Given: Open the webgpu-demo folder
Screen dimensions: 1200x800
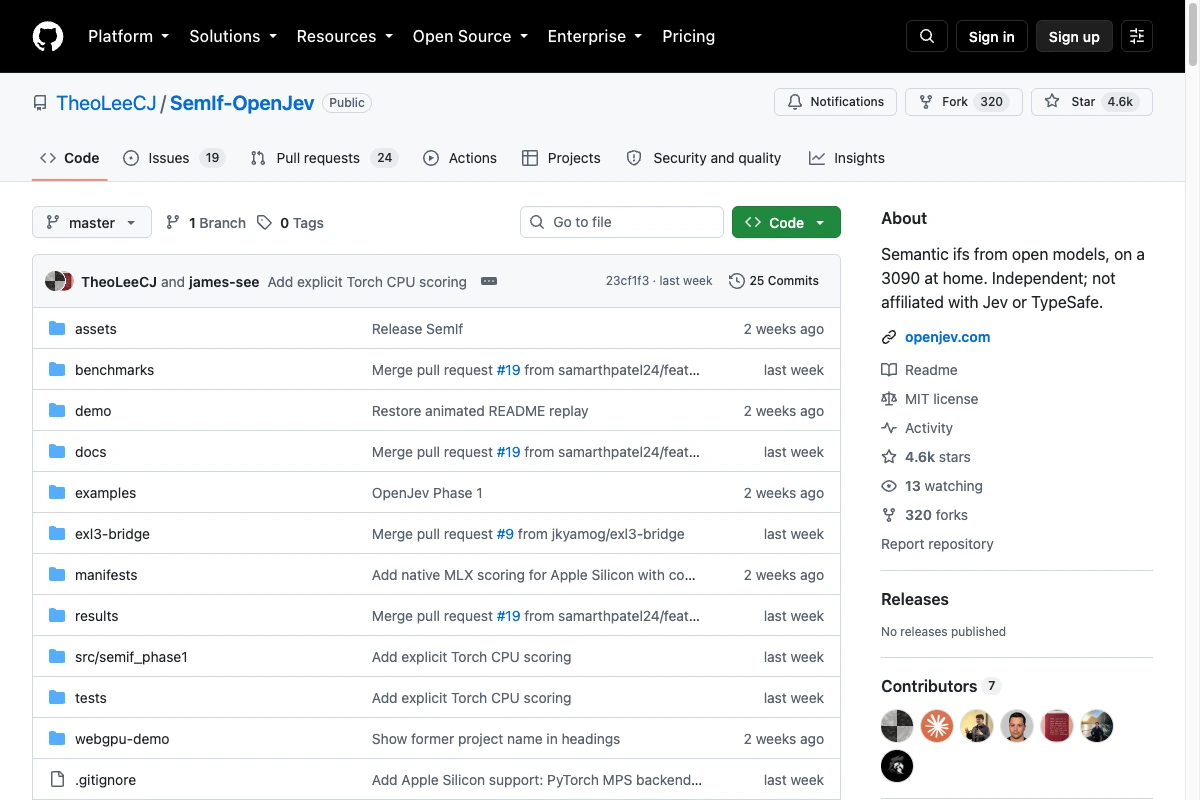Looking at the screenshot, I should pyautogui.click(x=122, y=739).
